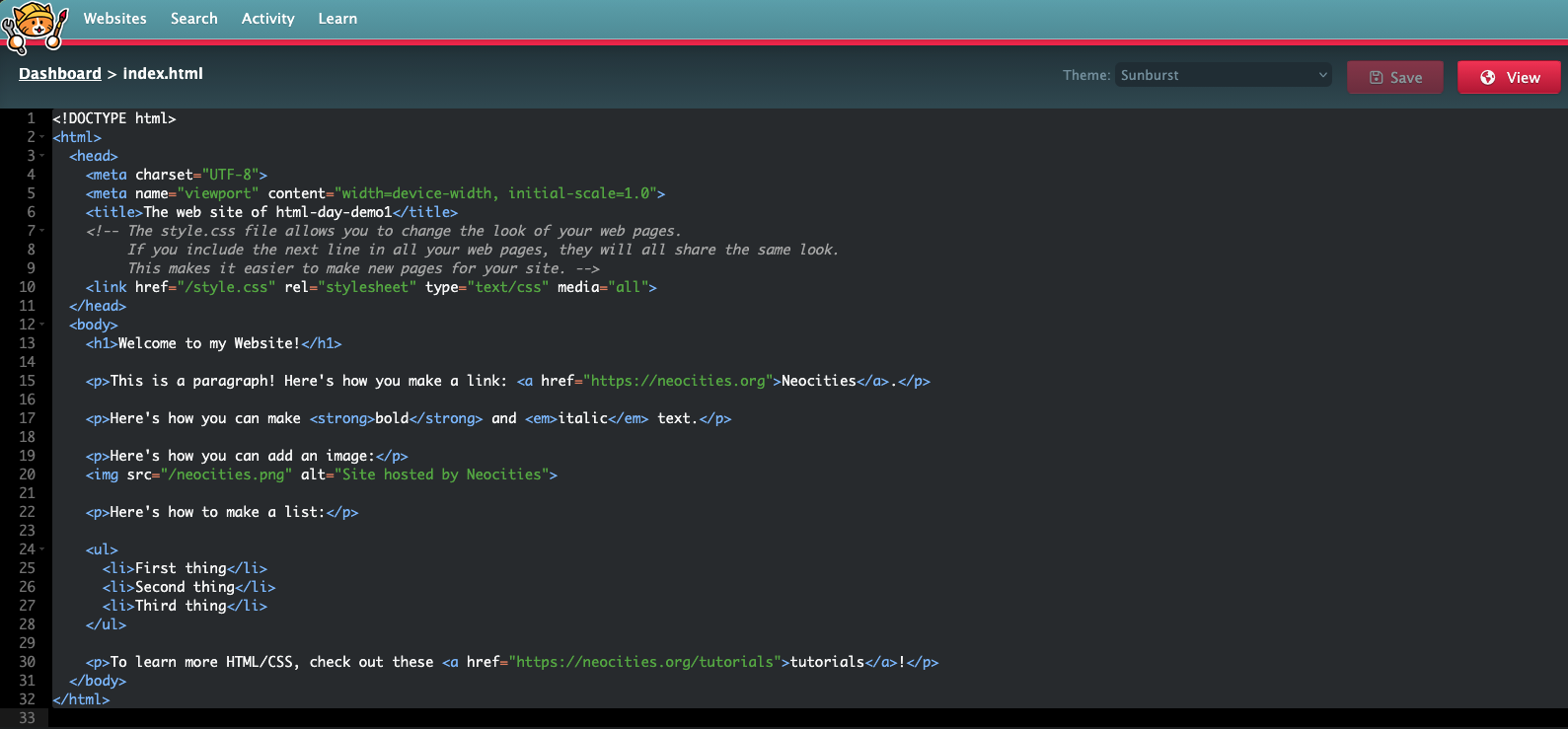
Task: Click the "<strong>" opening tag
Action: point(342,418)
